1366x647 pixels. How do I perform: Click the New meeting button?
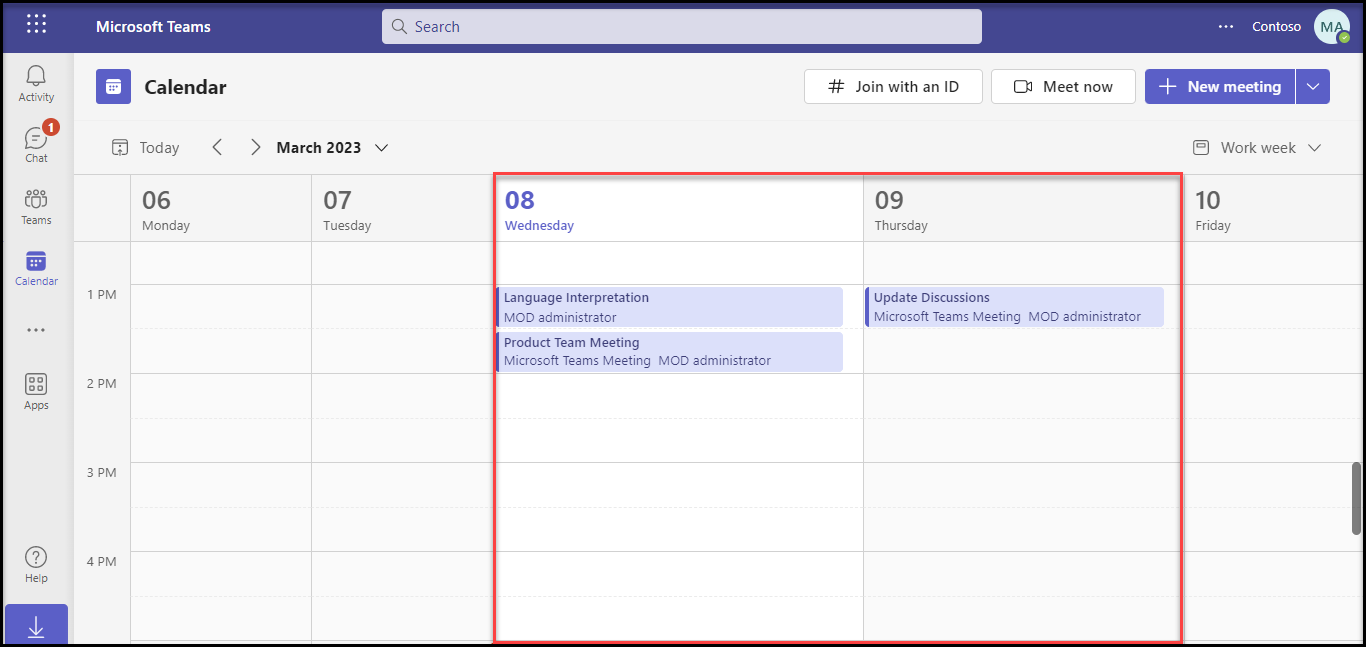[1220, 87]
